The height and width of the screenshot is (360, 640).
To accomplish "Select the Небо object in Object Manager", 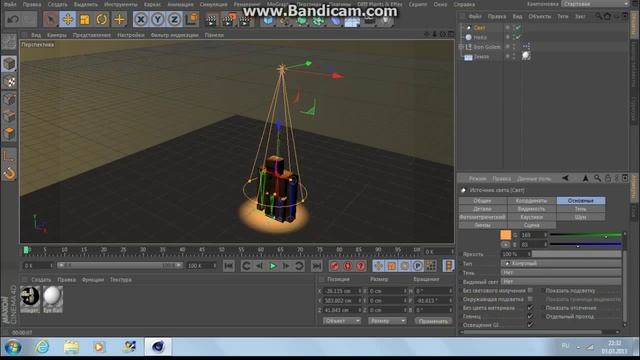I will tap(480, 38).
